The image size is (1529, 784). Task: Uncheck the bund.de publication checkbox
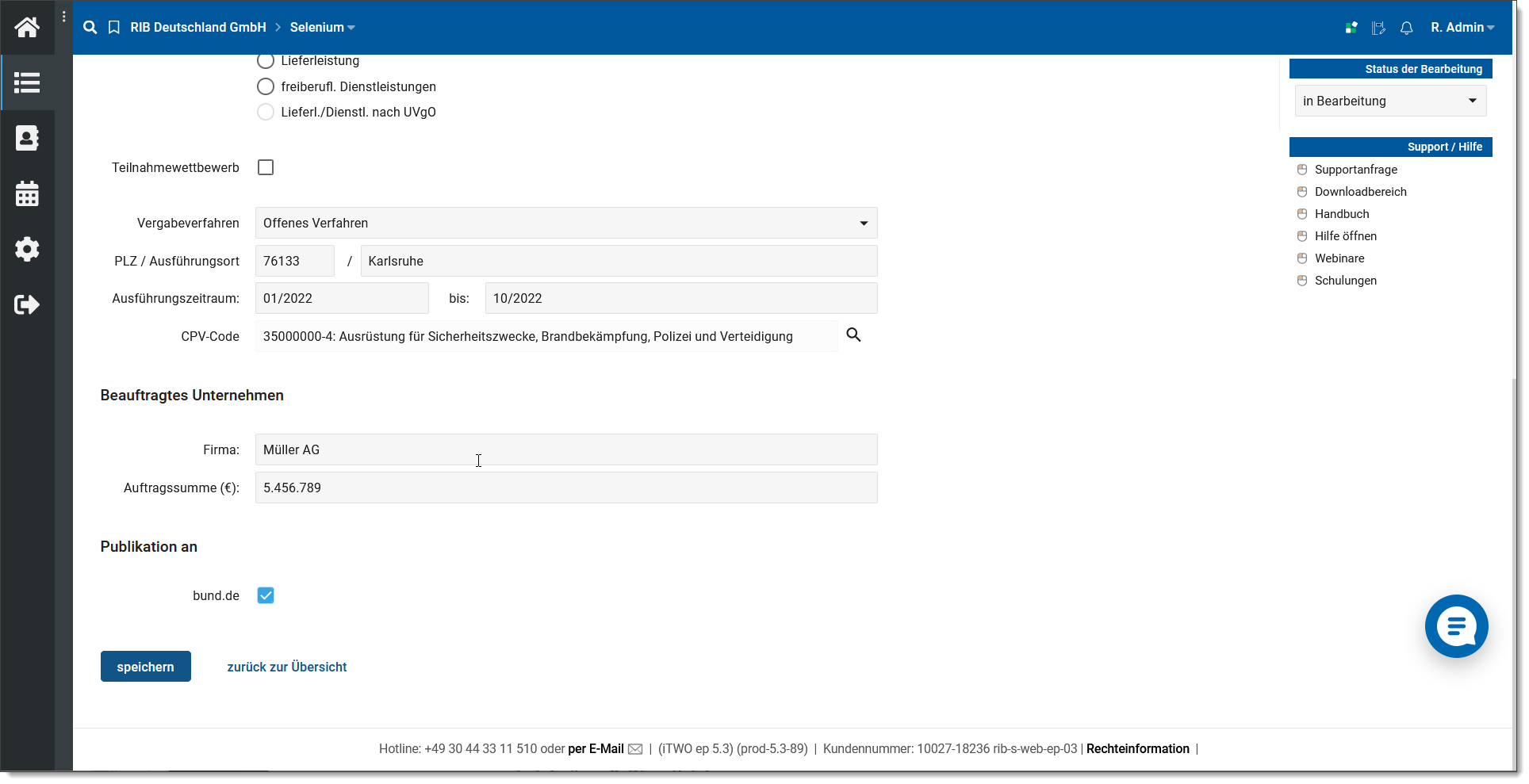coord(266,595)
